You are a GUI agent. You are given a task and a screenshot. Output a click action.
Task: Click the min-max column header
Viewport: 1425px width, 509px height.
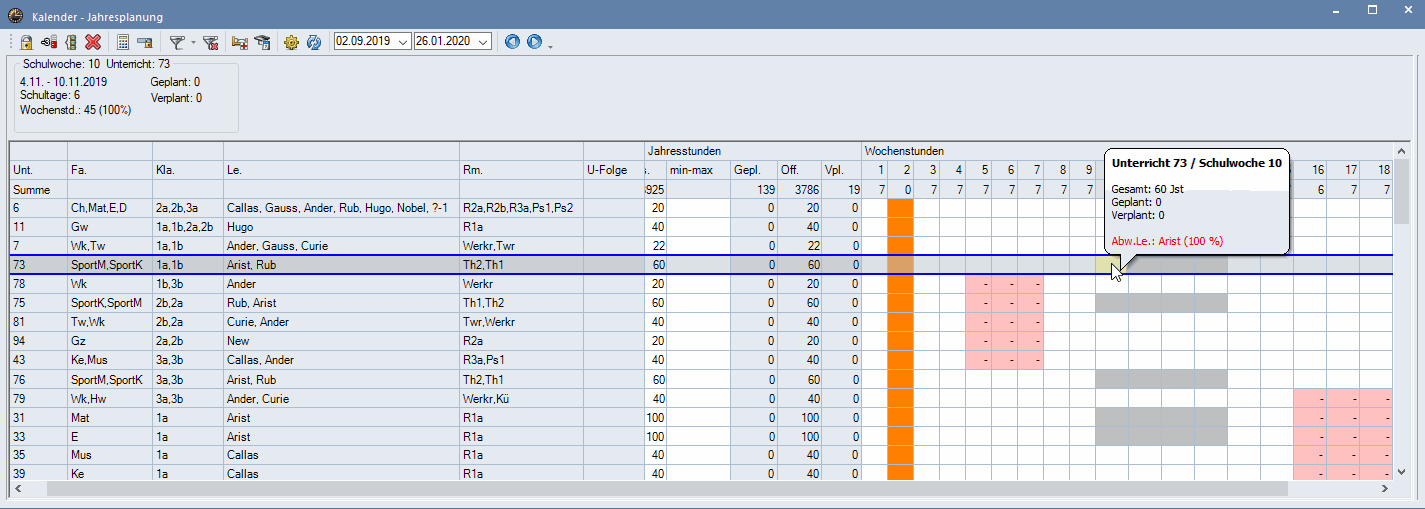pos(698,170)
